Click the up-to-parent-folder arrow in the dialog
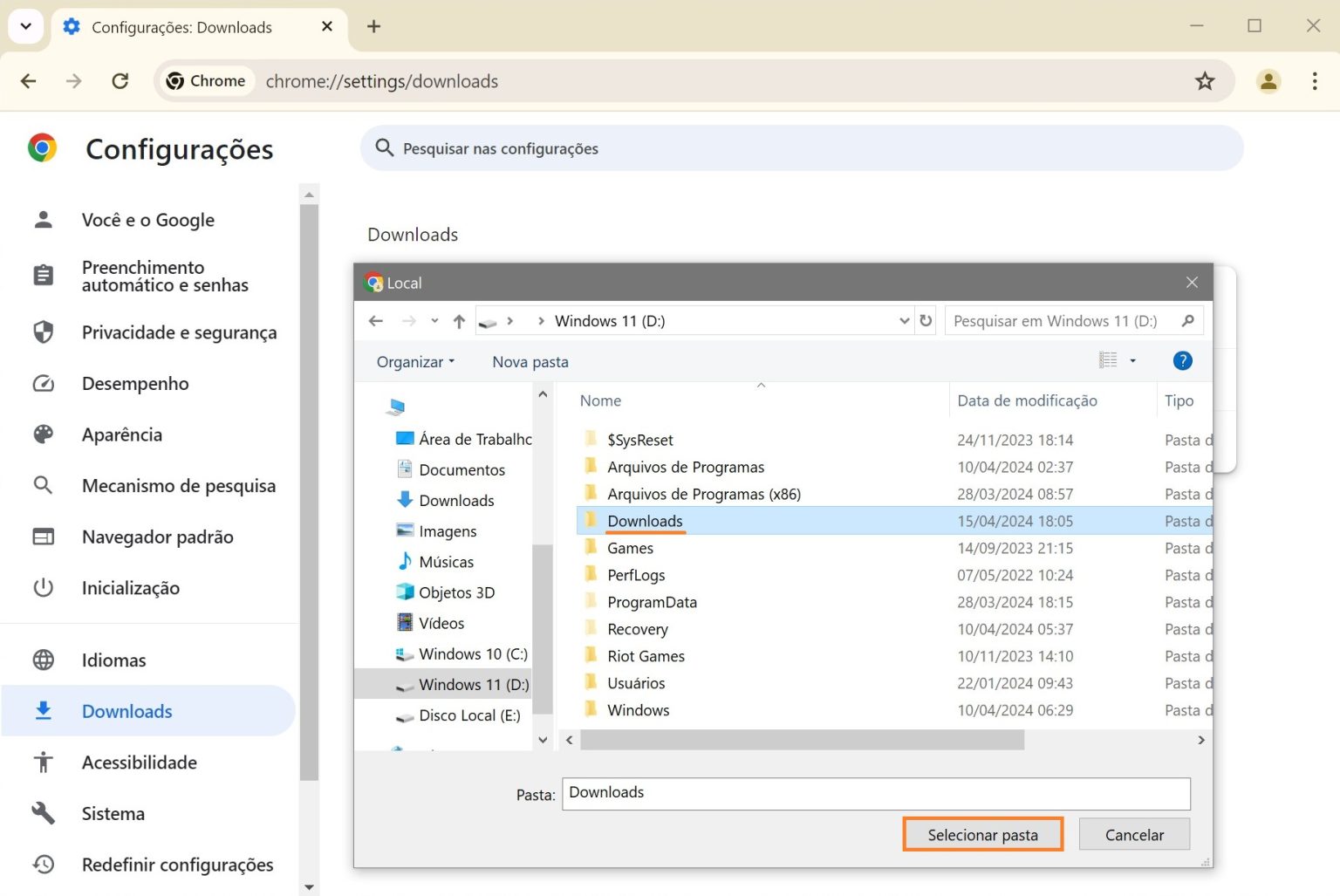Image resolution: width=1340 pixels, height=896 pixels. click(459, 320)
